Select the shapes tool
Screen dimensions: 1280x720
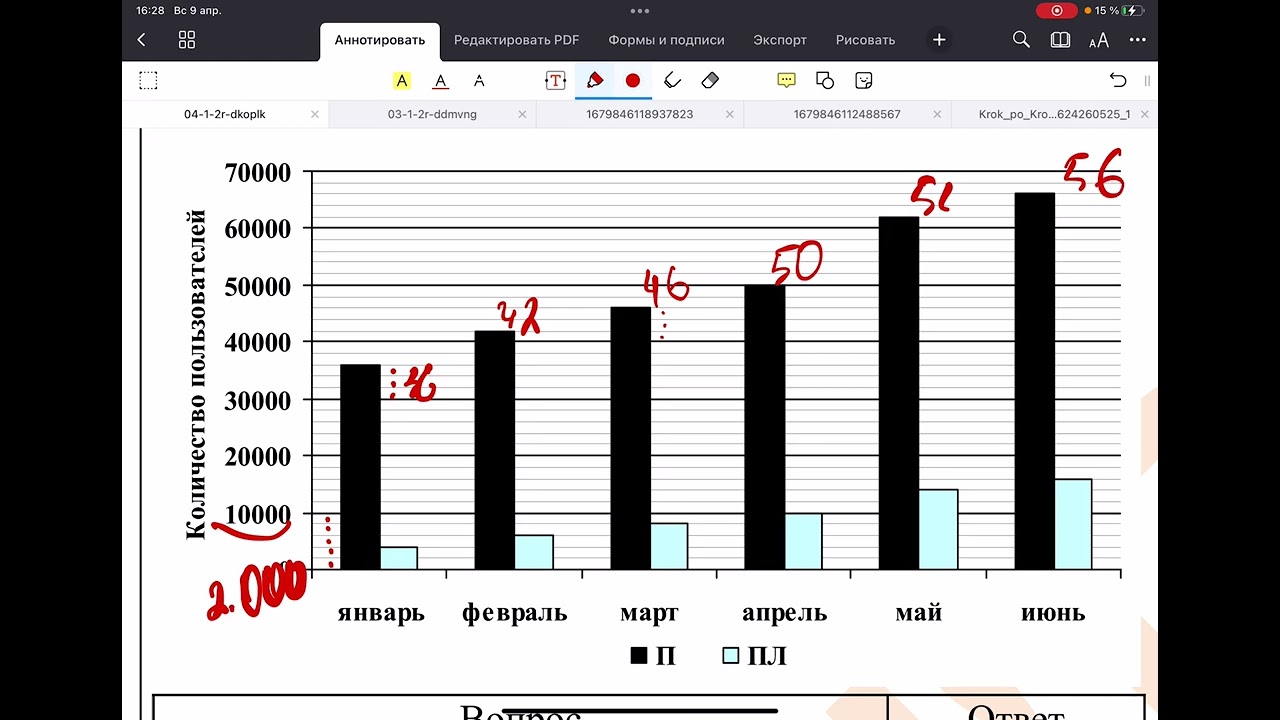825,81
